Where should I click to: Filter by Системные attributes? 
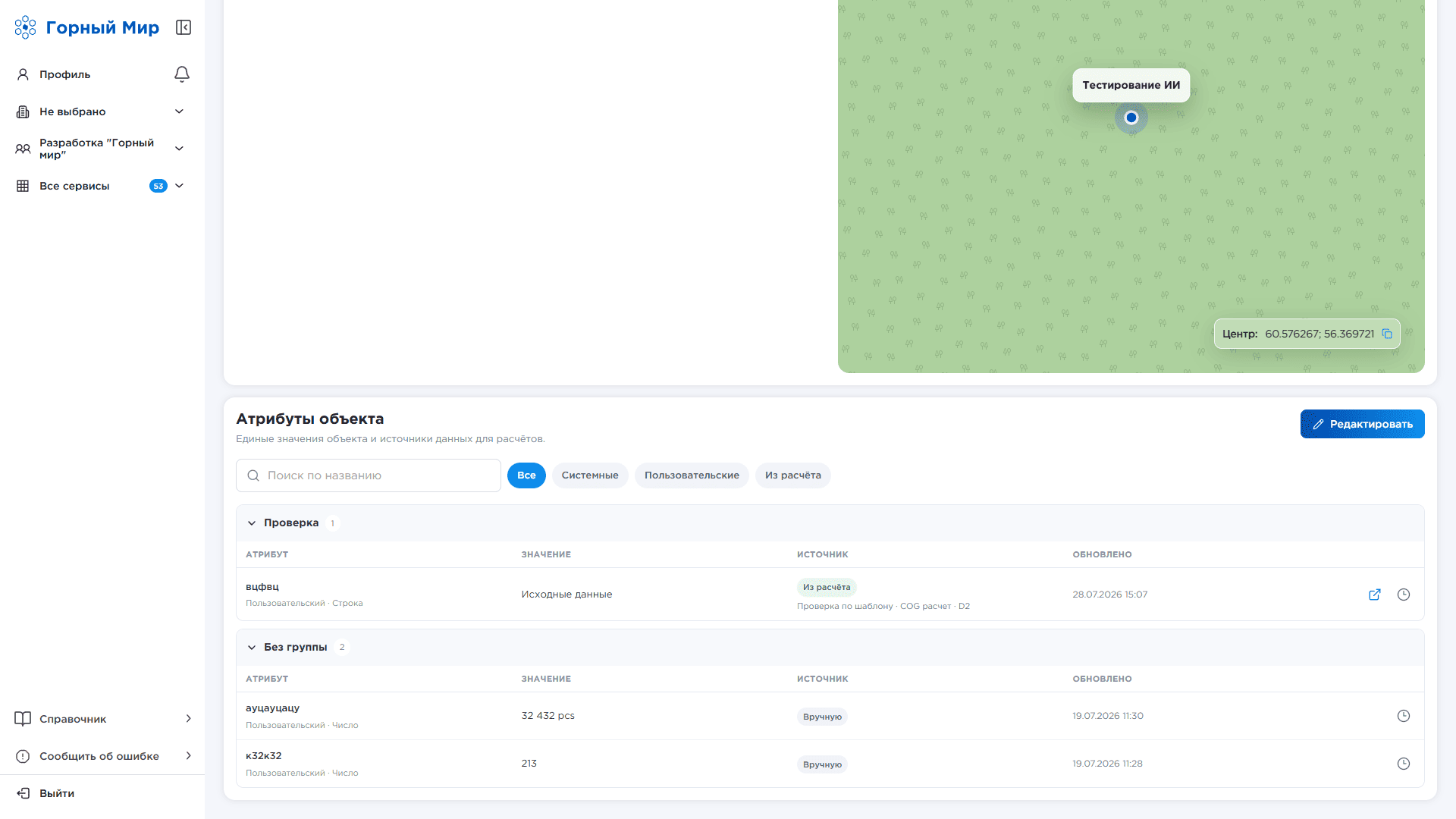[x=590, y=475]
